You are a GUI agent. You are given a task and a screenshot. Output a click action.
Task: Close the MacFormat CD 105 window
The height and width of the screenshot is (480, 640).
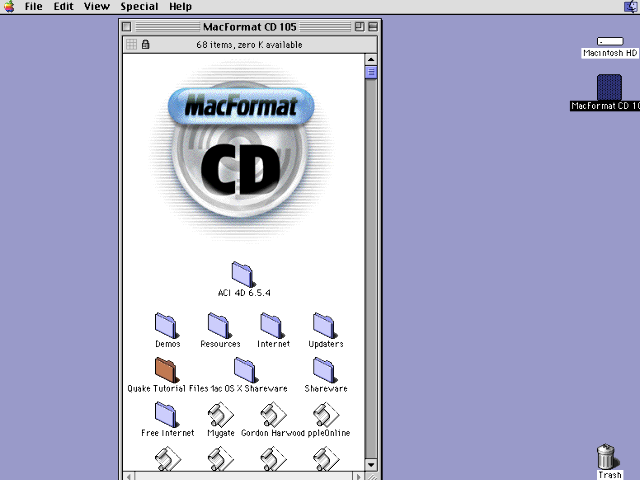[x=127, y=27]
